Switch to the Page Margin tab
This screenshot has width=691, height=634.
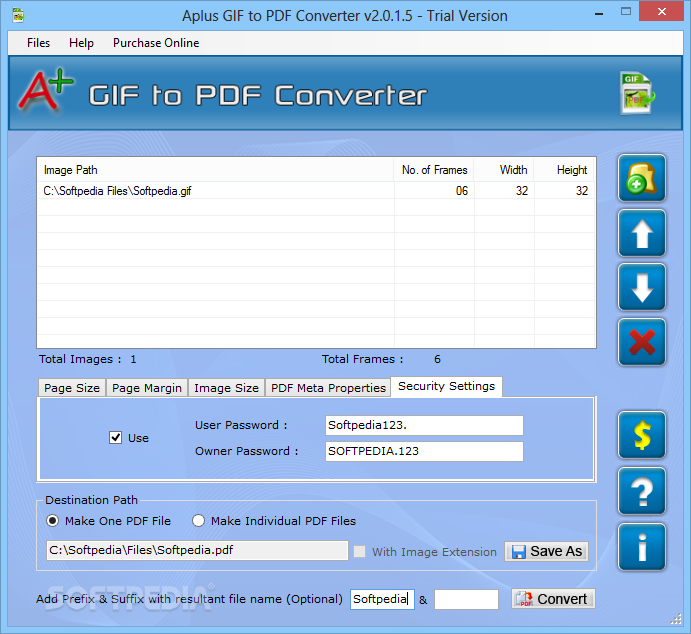coord(147,388)
